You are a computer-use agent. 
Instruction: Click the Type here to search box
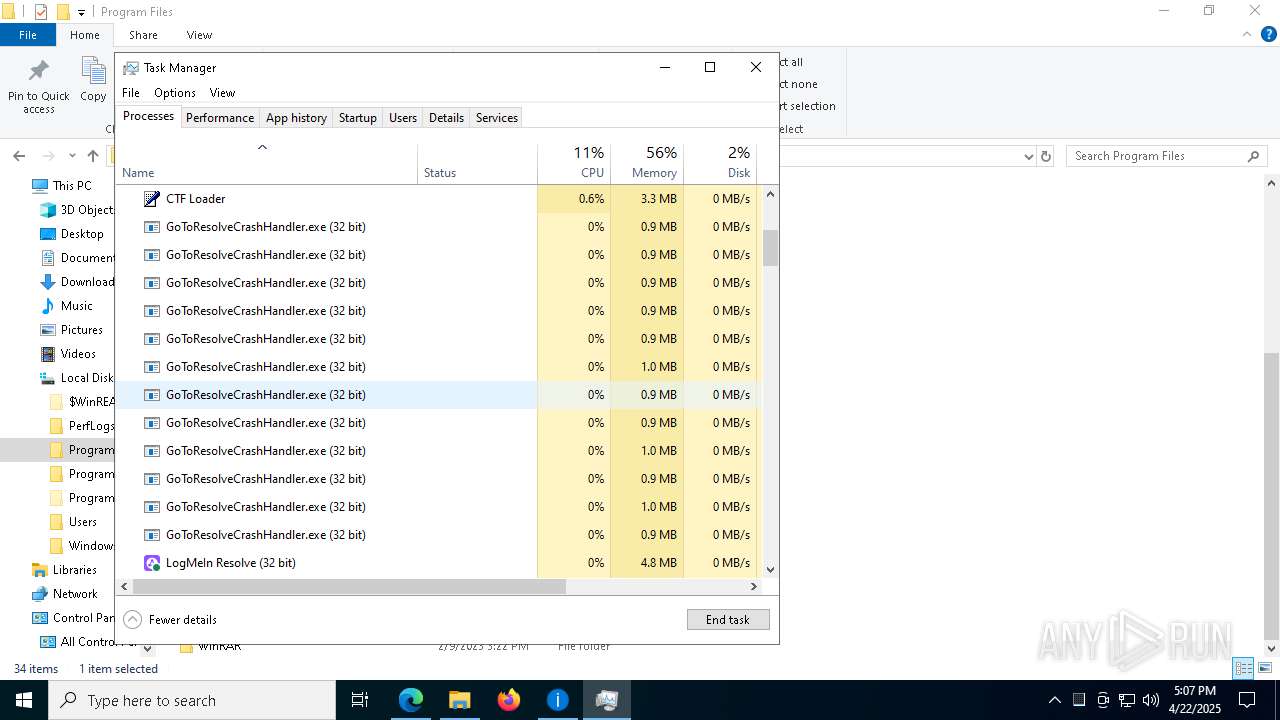coord(192,700)
